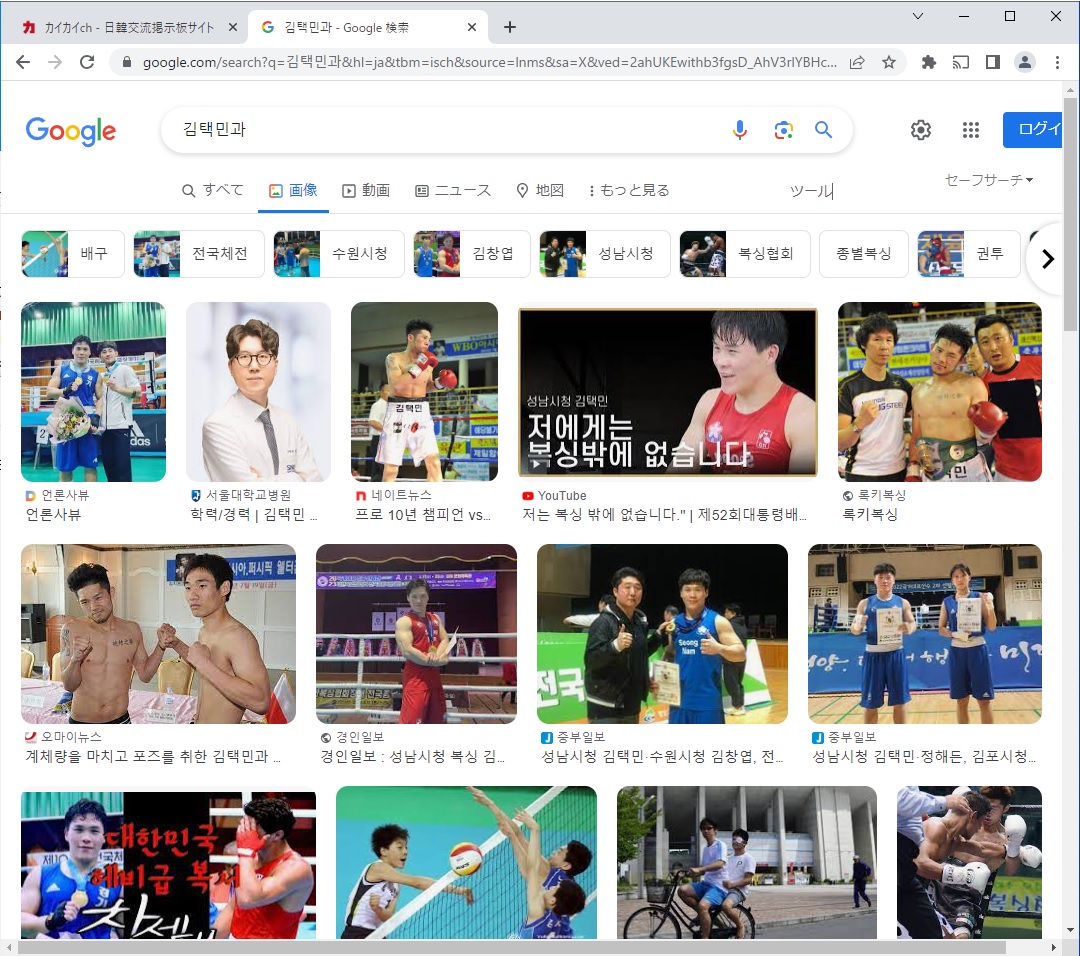The image size is (1080, 956).
Task: Open Google Lens image search
Action: click(x=783, y=130)
